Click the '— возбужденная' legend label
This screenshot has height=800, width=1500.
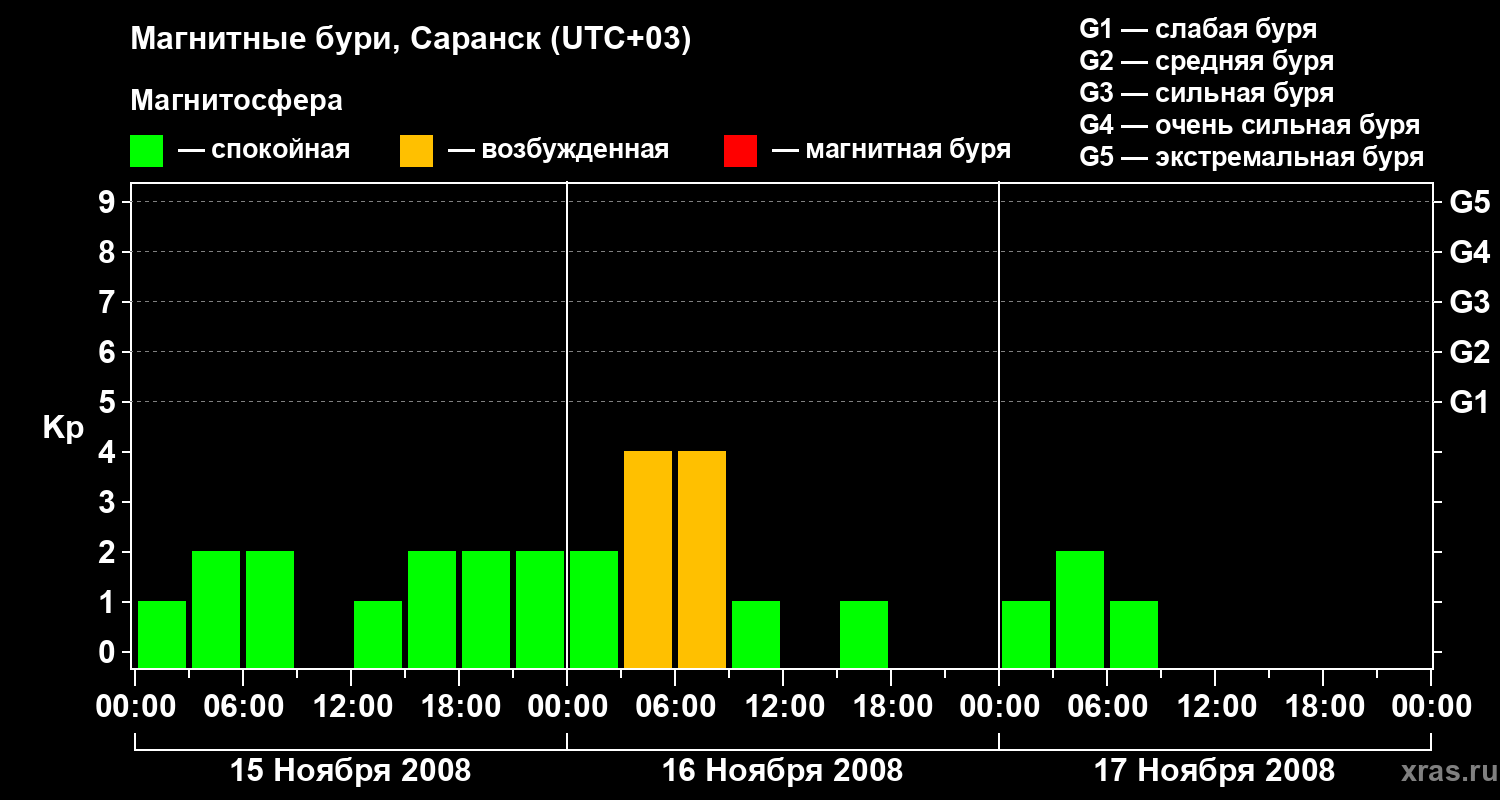tap(558, 150)
